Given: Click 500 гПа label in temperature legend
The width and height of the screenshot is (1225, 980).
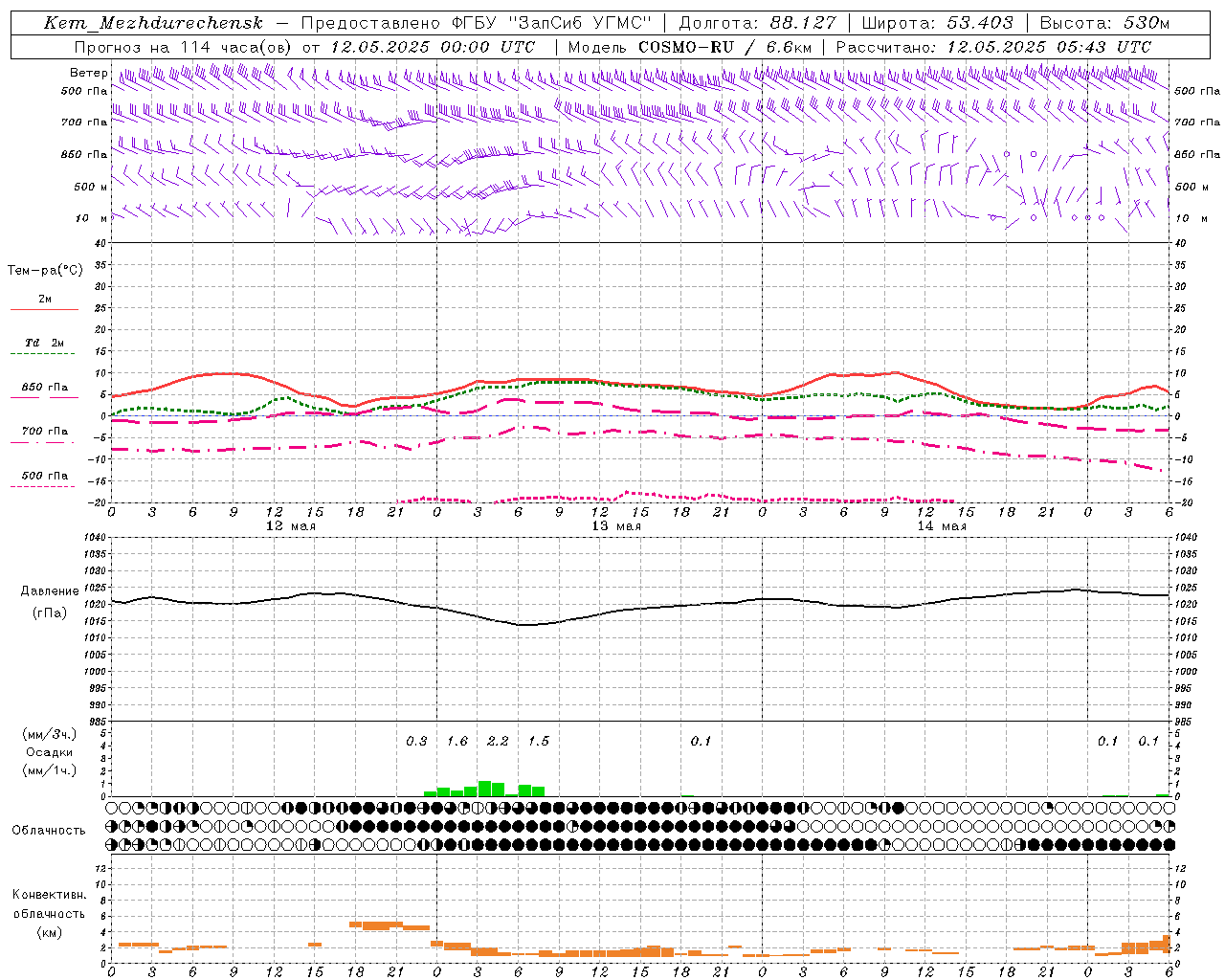Looking at the screenshot, I should 45,476.
